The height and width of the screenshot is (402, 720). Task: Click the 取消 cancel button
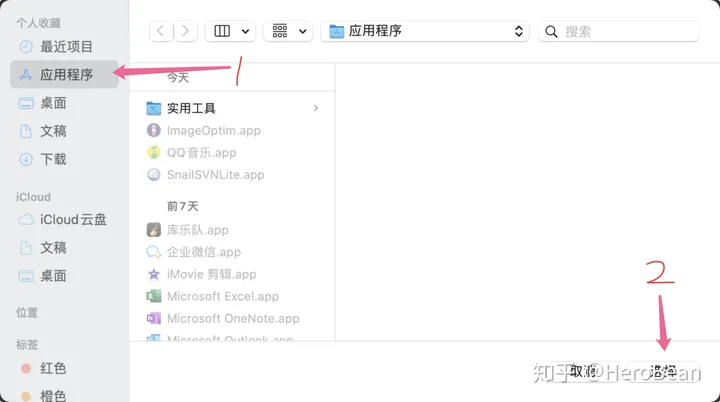(x=584, y=371)
